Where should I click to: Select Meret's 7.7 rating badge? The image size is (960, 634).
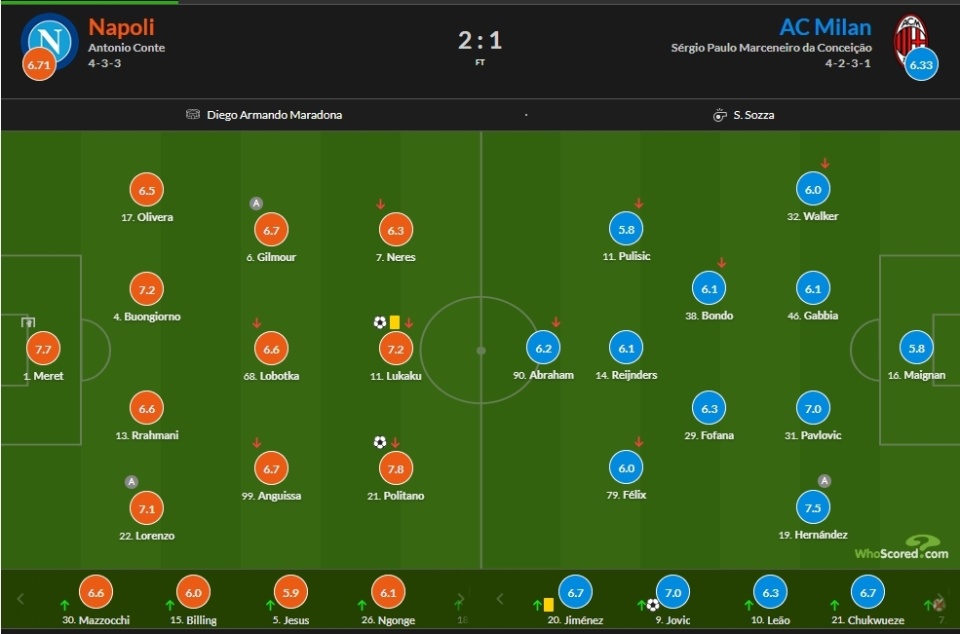point(43,350)
